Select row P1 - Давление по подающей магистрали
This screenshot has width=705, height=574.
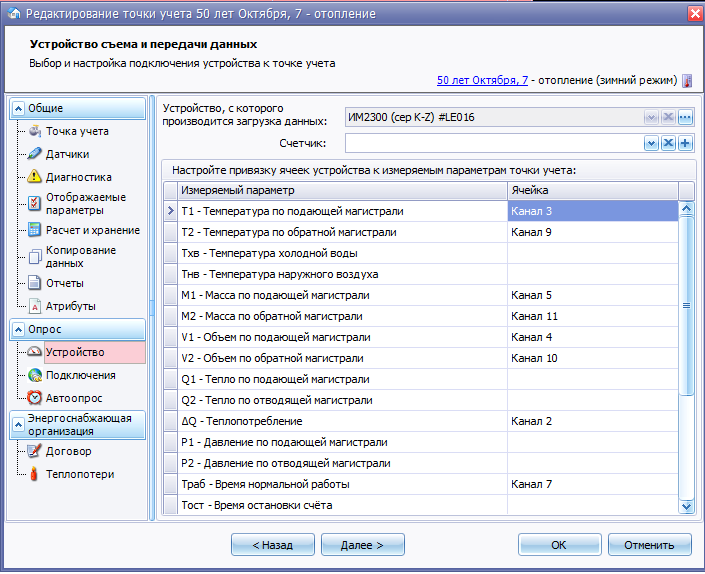pos(421,442)
